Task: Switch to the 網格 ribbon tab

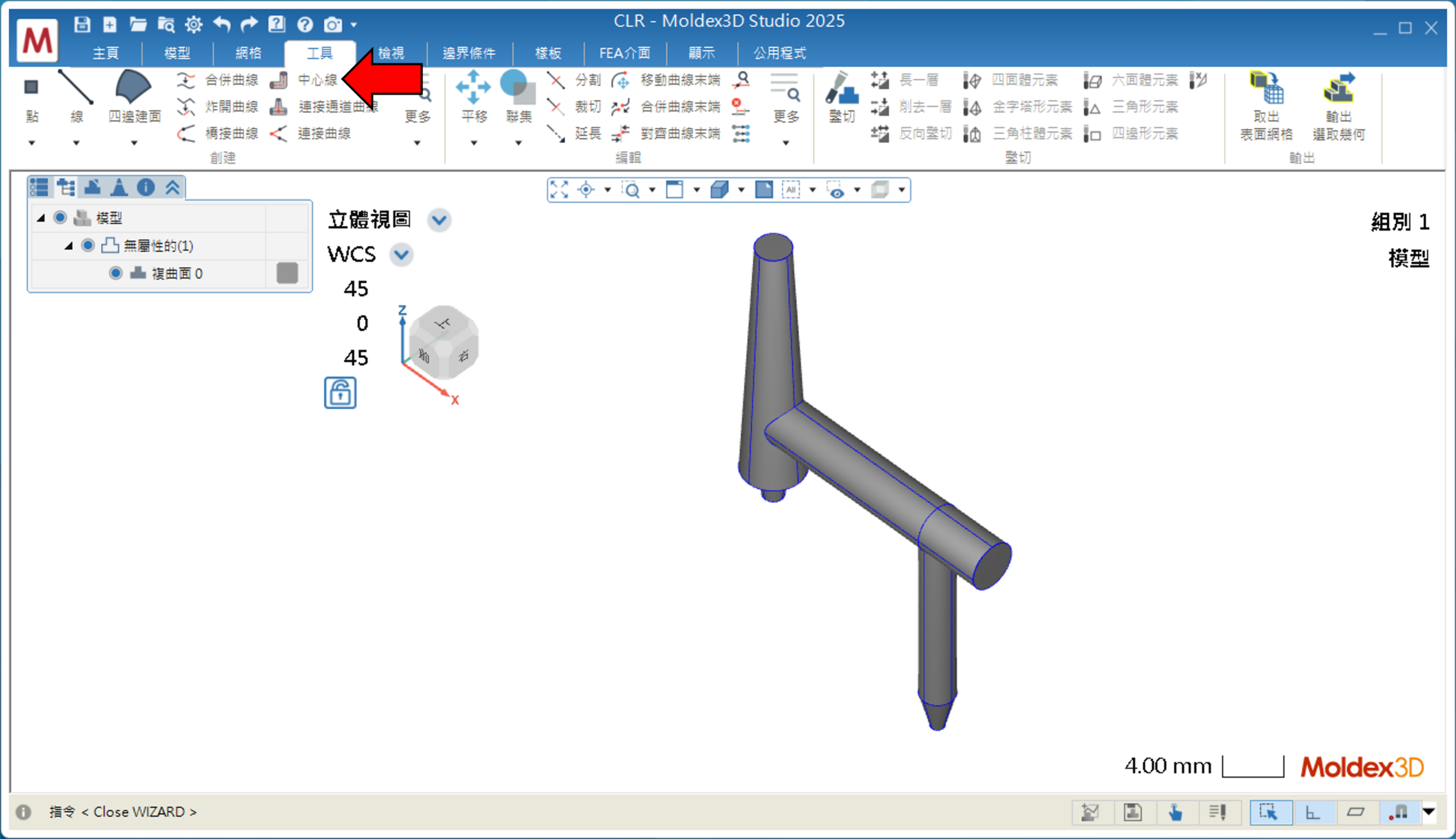Action: [249, 53]
